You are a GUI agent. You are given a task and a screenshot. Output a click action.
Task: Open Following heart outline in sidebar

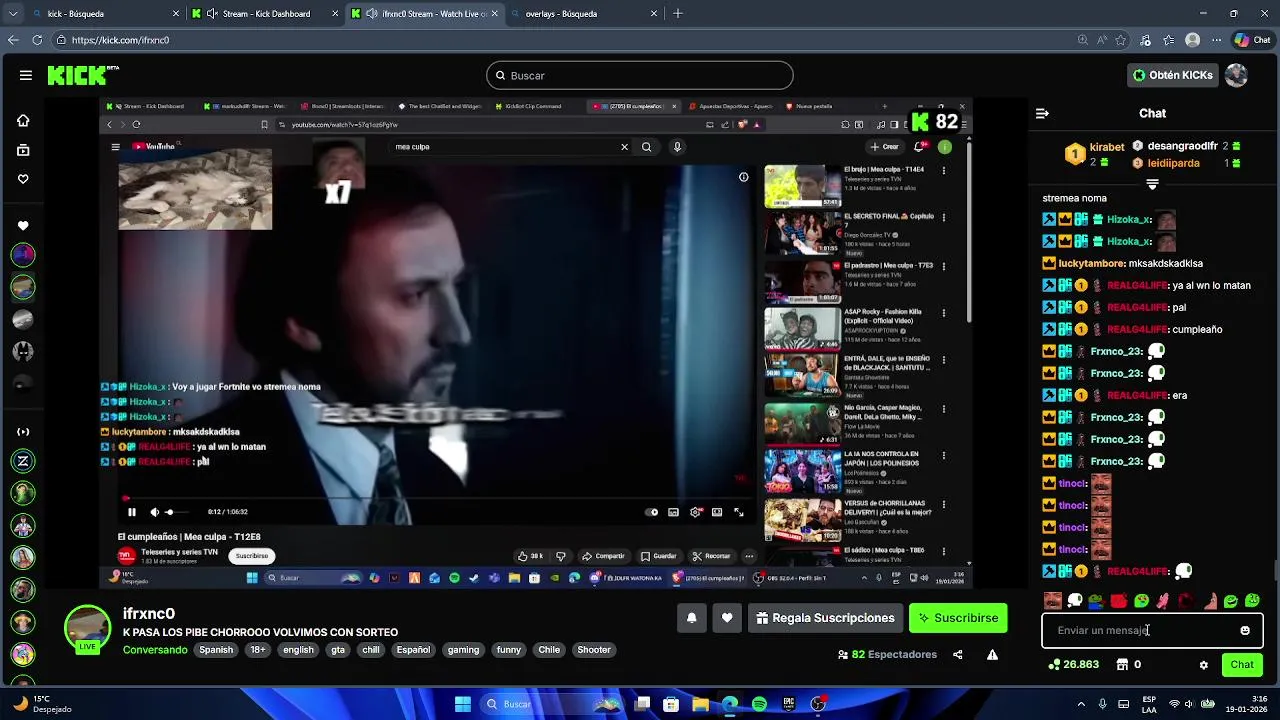click(23, 179)
